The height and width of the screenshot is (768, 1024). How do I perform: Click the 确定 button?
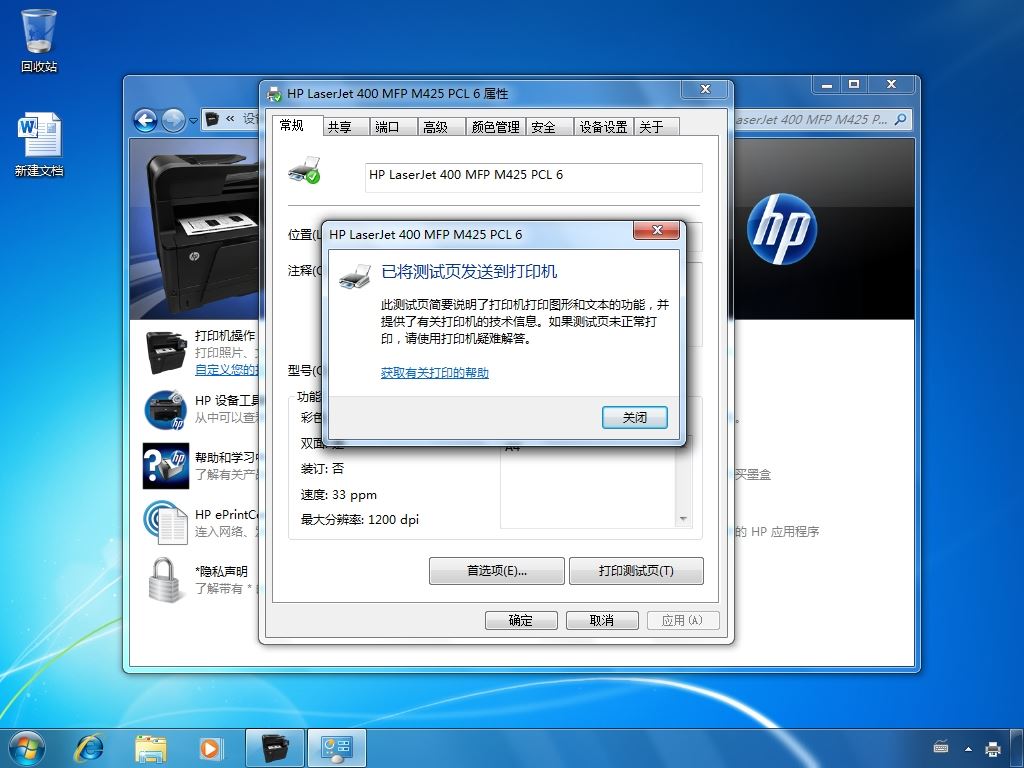point(521,620)
